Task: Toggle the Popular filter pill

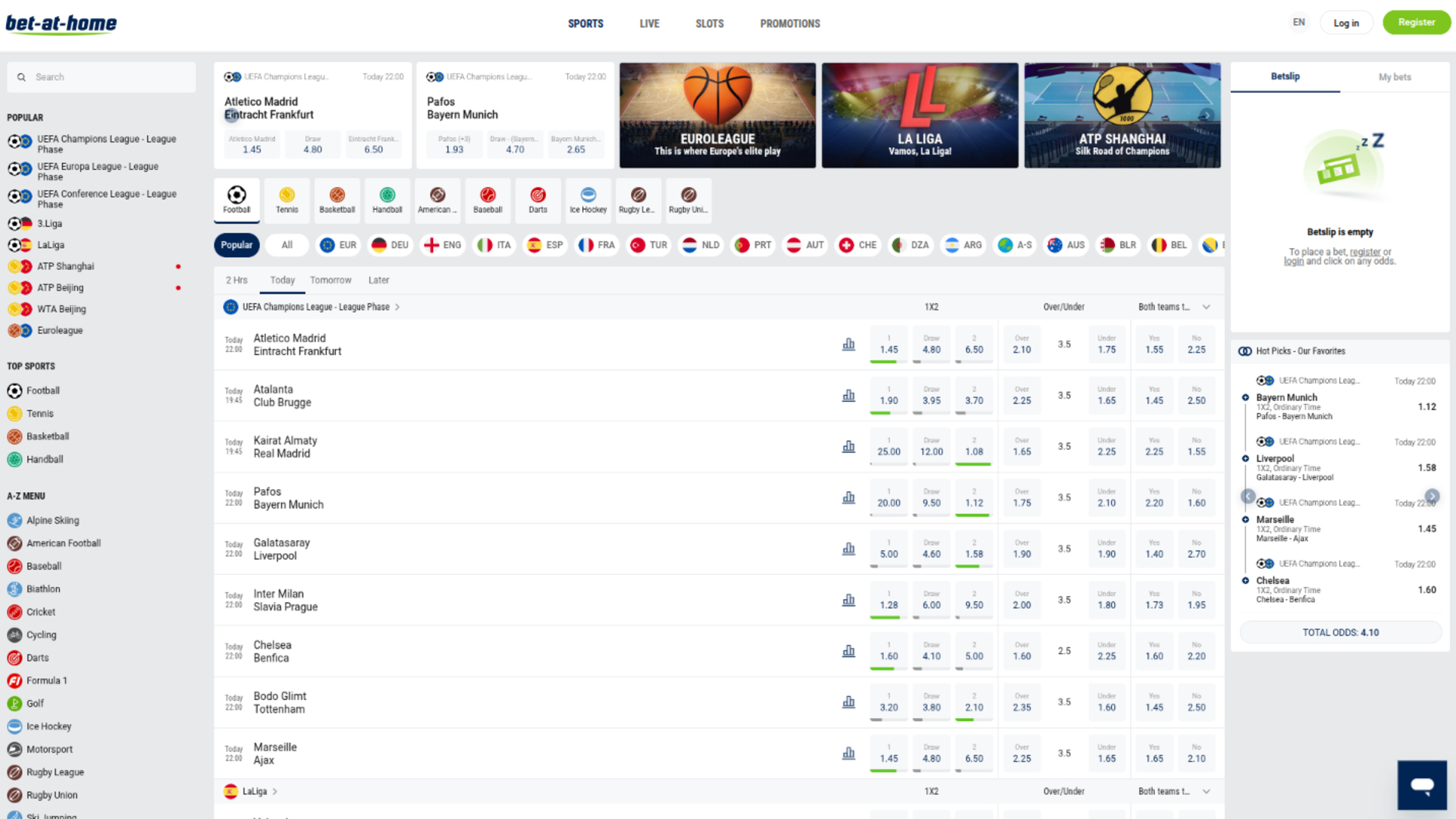Action: (237, 244)
